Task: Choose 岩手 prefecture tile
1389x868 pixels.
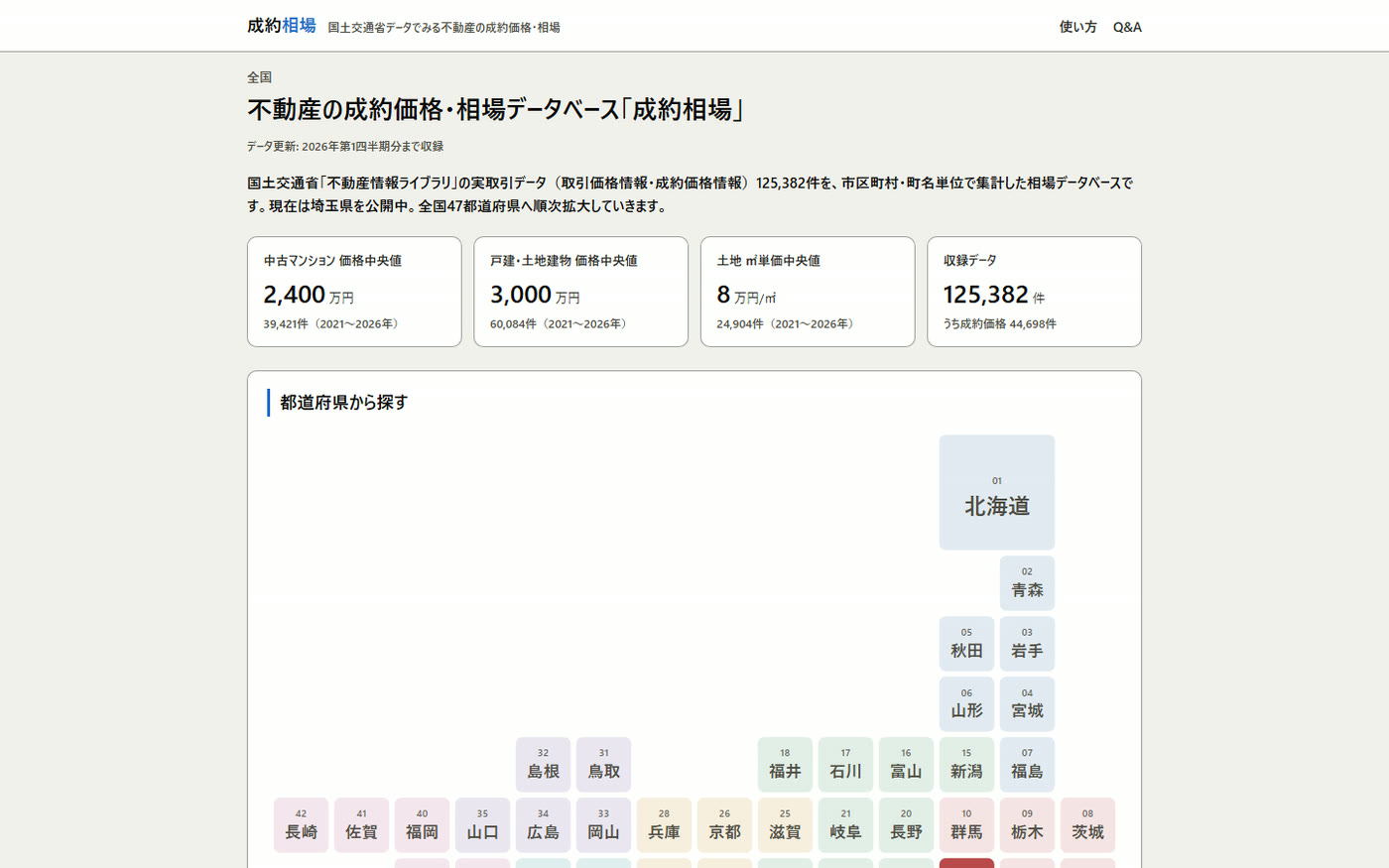Action: (1027, 644)
